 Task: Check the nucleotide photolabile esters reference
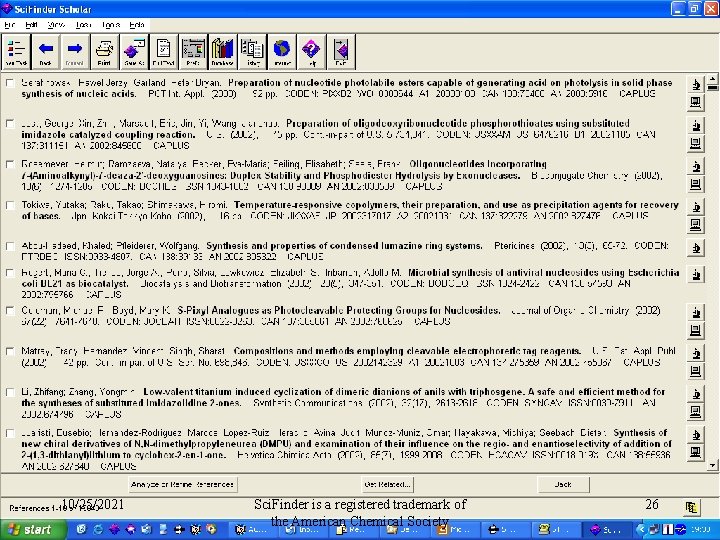pos(10,83)
